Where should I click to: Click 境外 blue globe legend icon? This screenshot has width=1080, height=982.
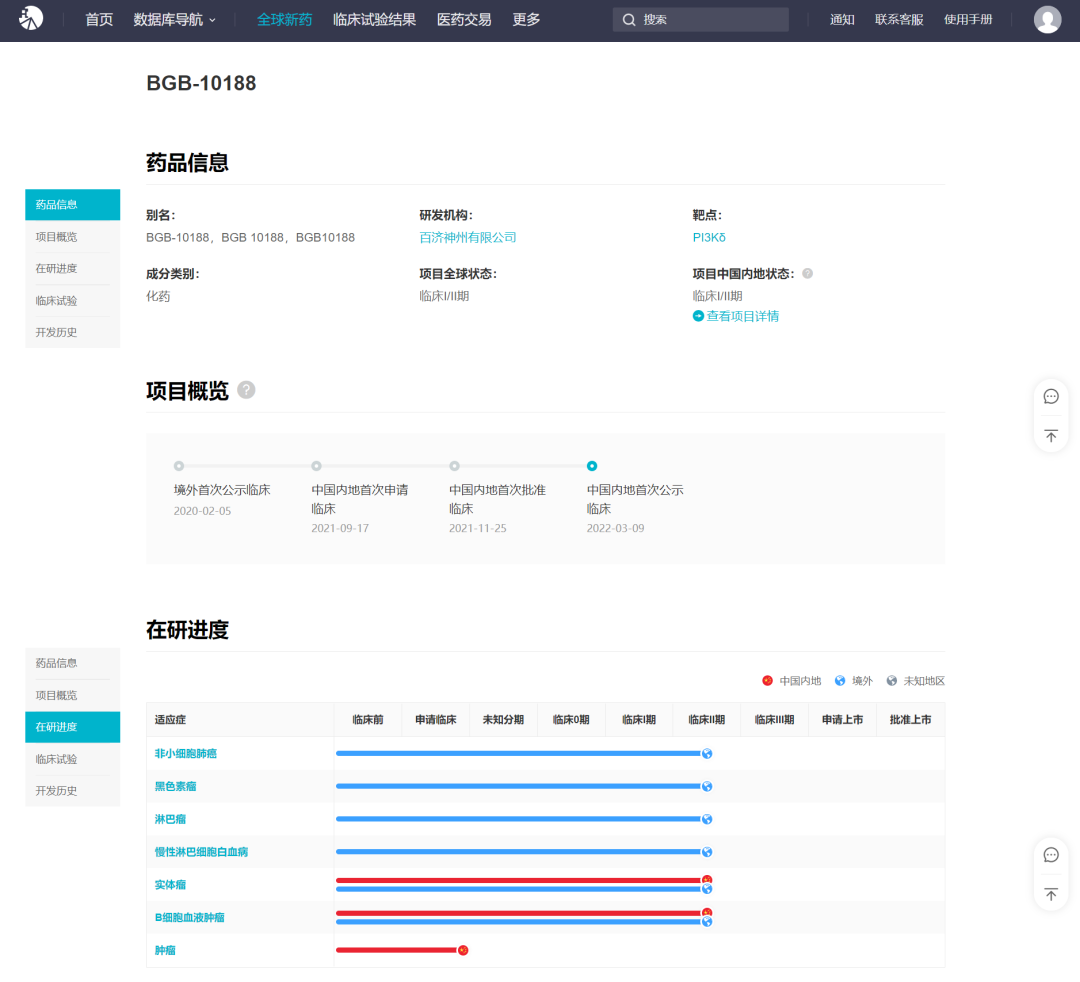coord(840,680)
